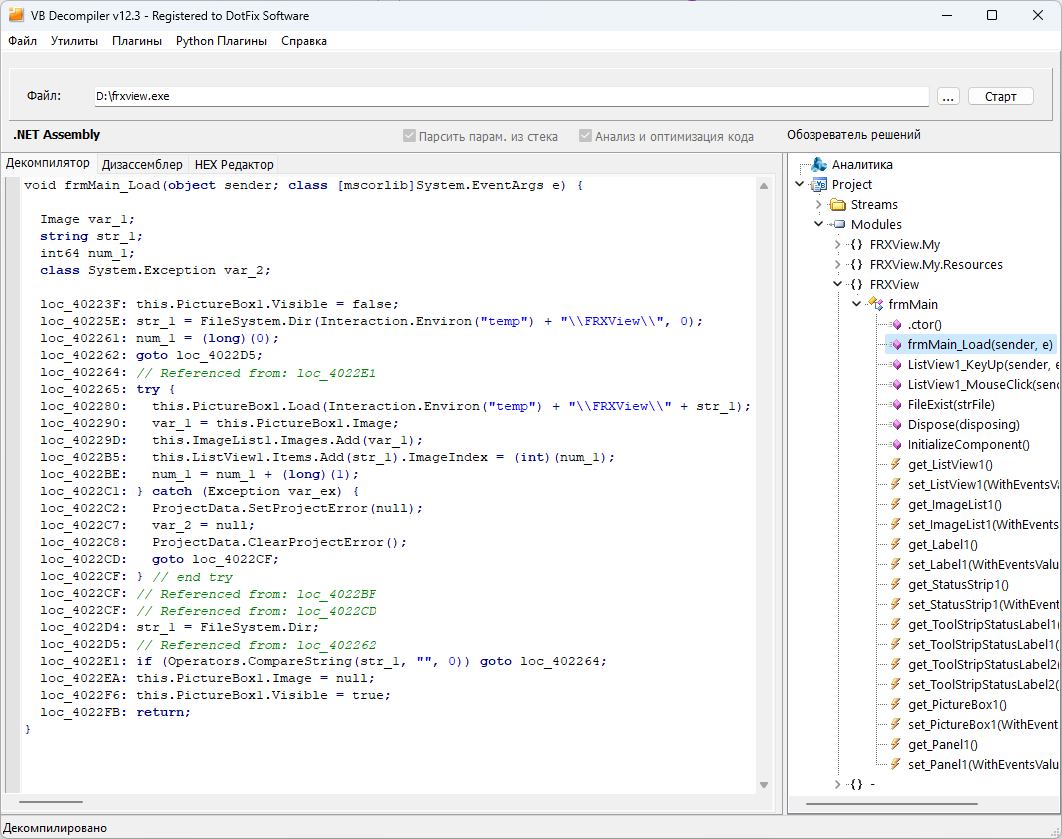Click the .ctor() method icon
Viewport: 1062px width, 839px height.
point(897,324)
